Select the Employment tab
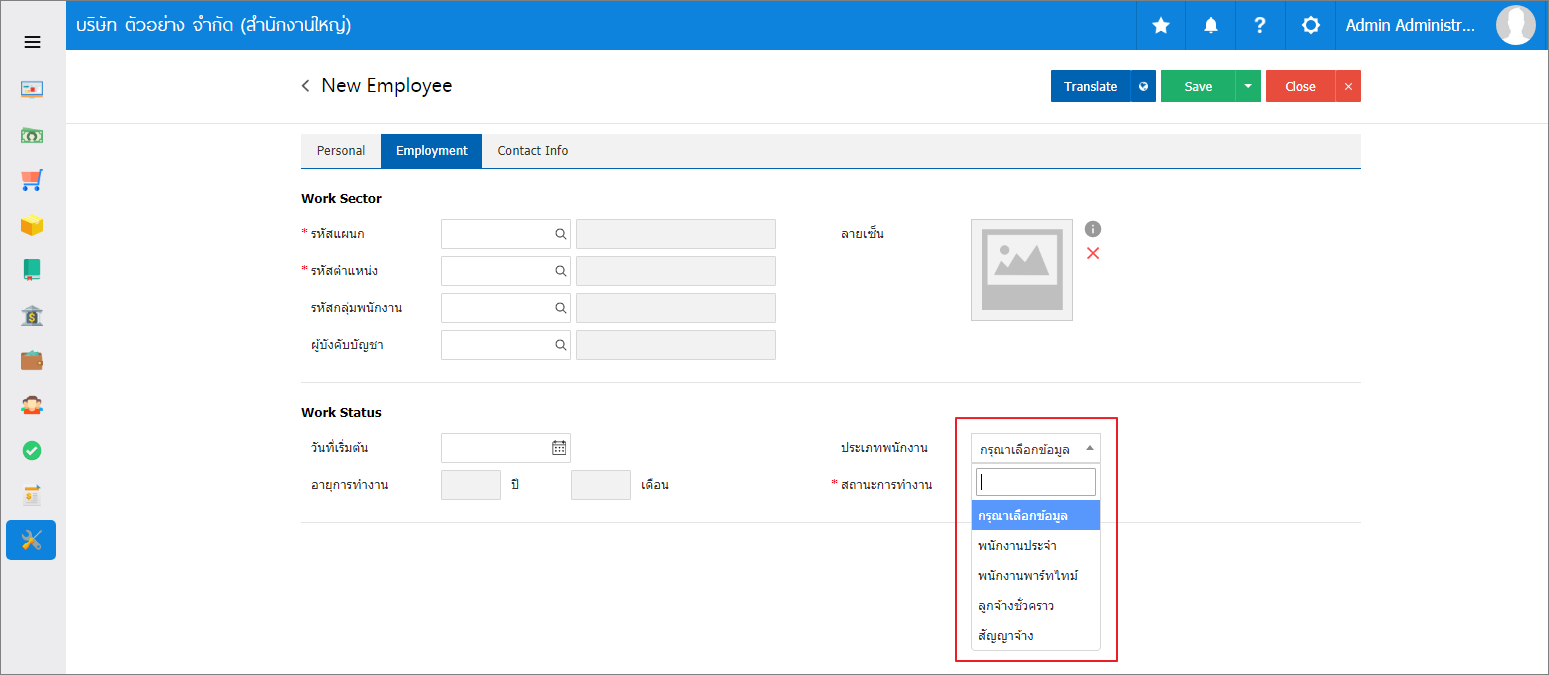The image size is (1549, 675). (432, 151)
